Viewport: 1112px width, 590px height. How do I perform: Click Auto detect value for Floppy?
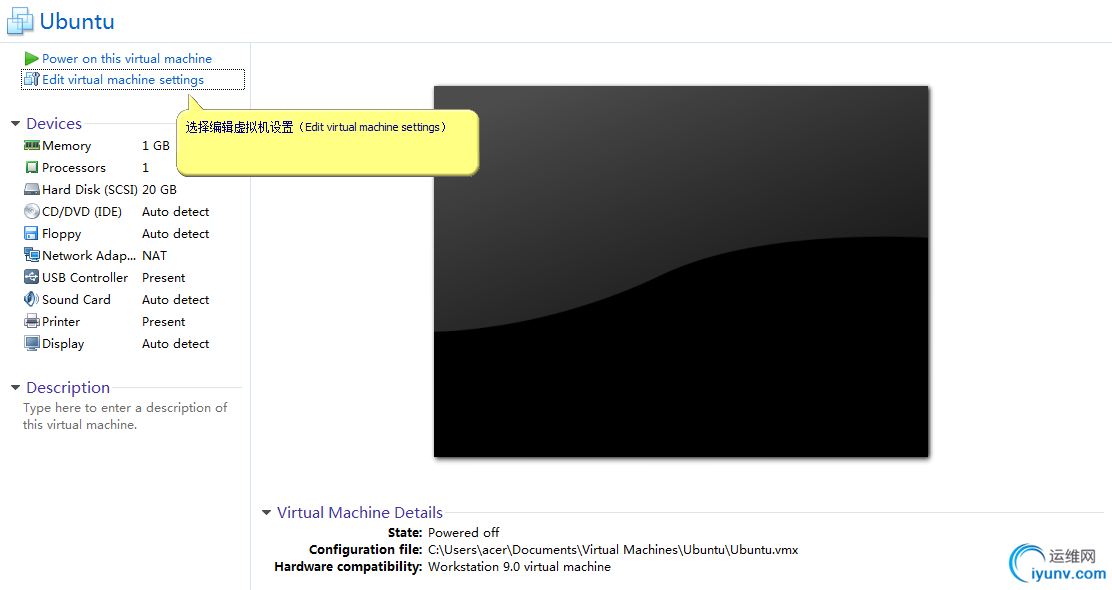pyautogui.click(x=176, y=233)
